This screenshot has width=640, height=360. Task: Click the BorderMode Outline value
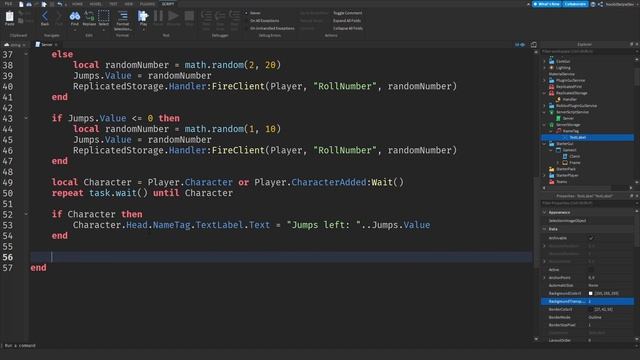click(x=595, y=317)
